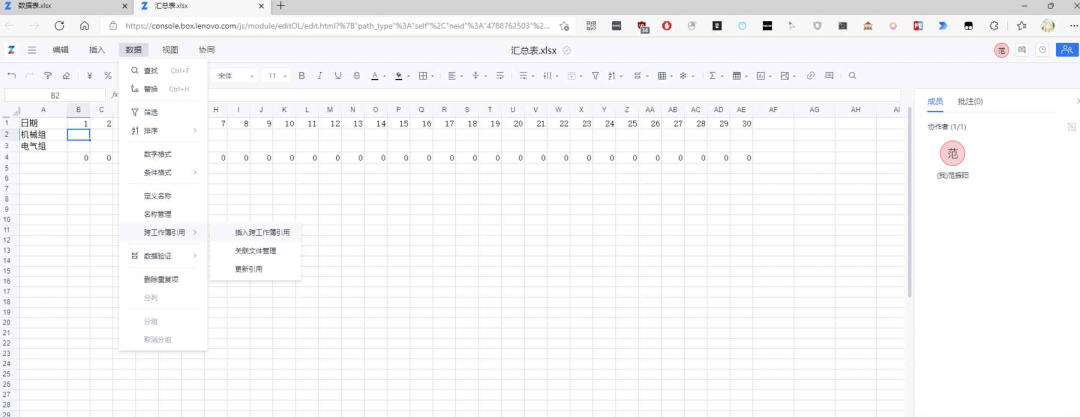
Task: Open the 协同 menu
Action: coord(206,50)
